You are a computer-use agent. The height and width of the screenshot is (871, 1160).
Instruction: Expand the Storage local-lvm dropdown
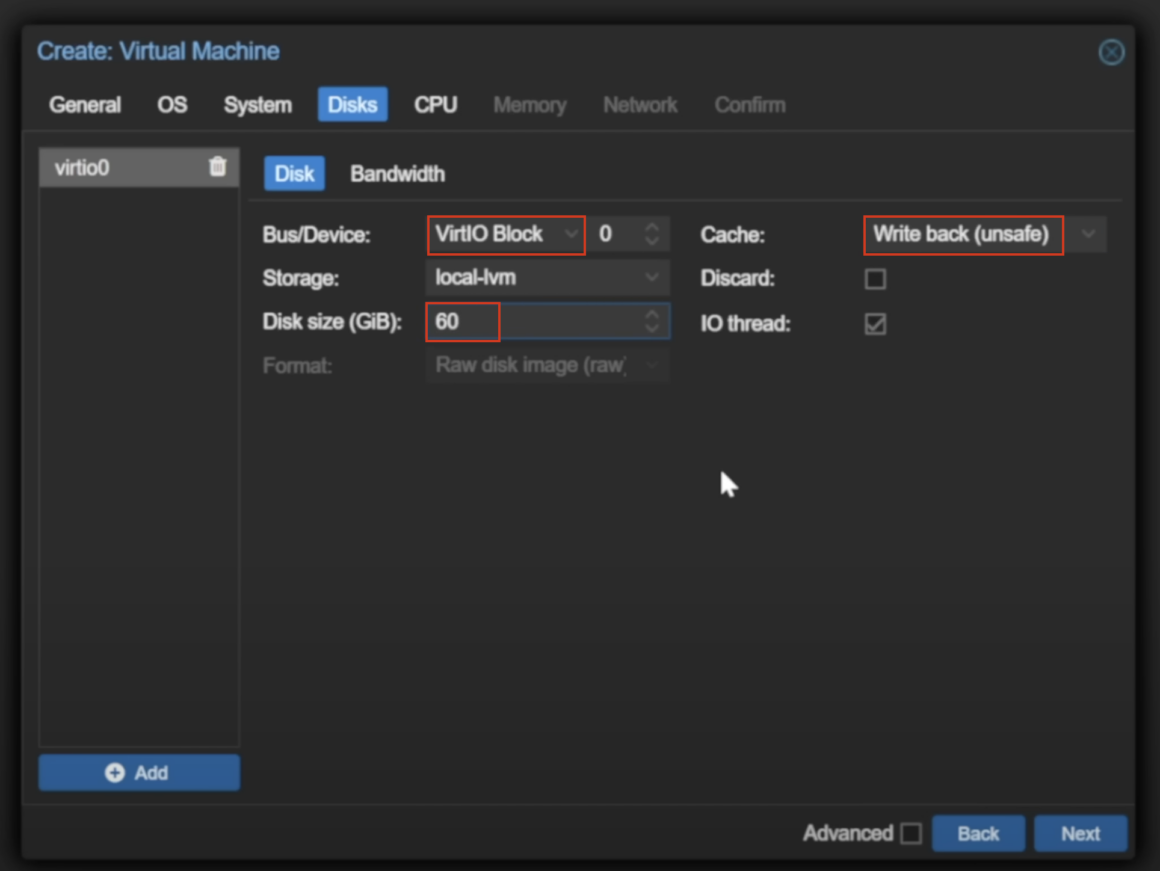651,278
